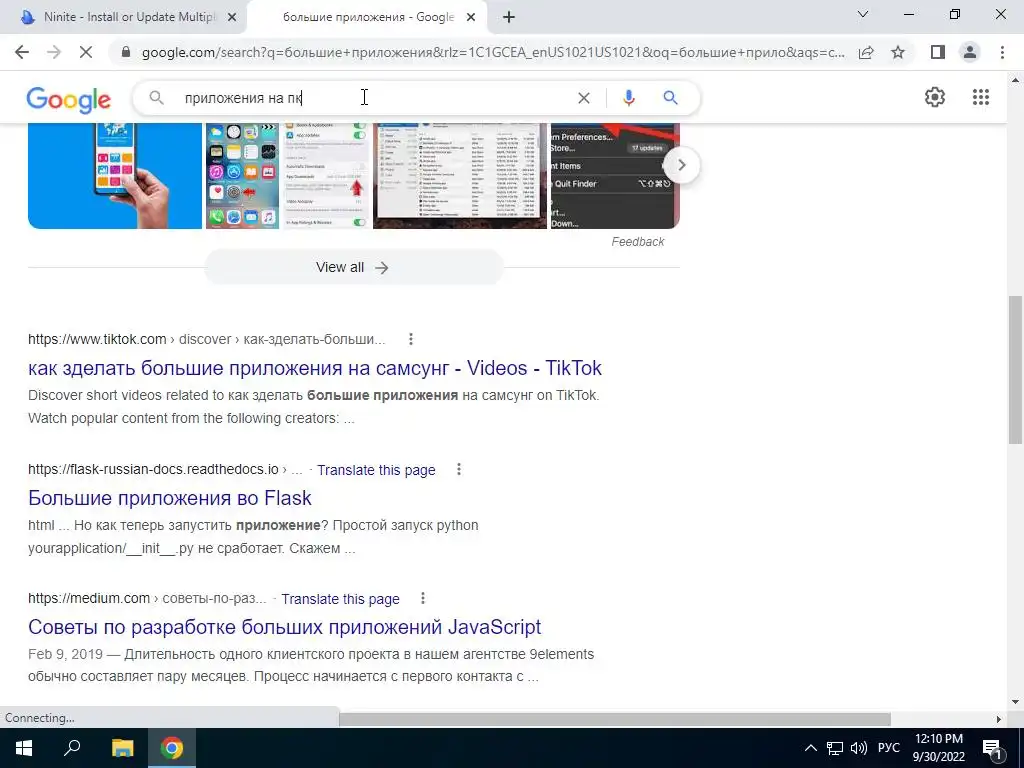Click the Feedback link under images

click(637, 242)
